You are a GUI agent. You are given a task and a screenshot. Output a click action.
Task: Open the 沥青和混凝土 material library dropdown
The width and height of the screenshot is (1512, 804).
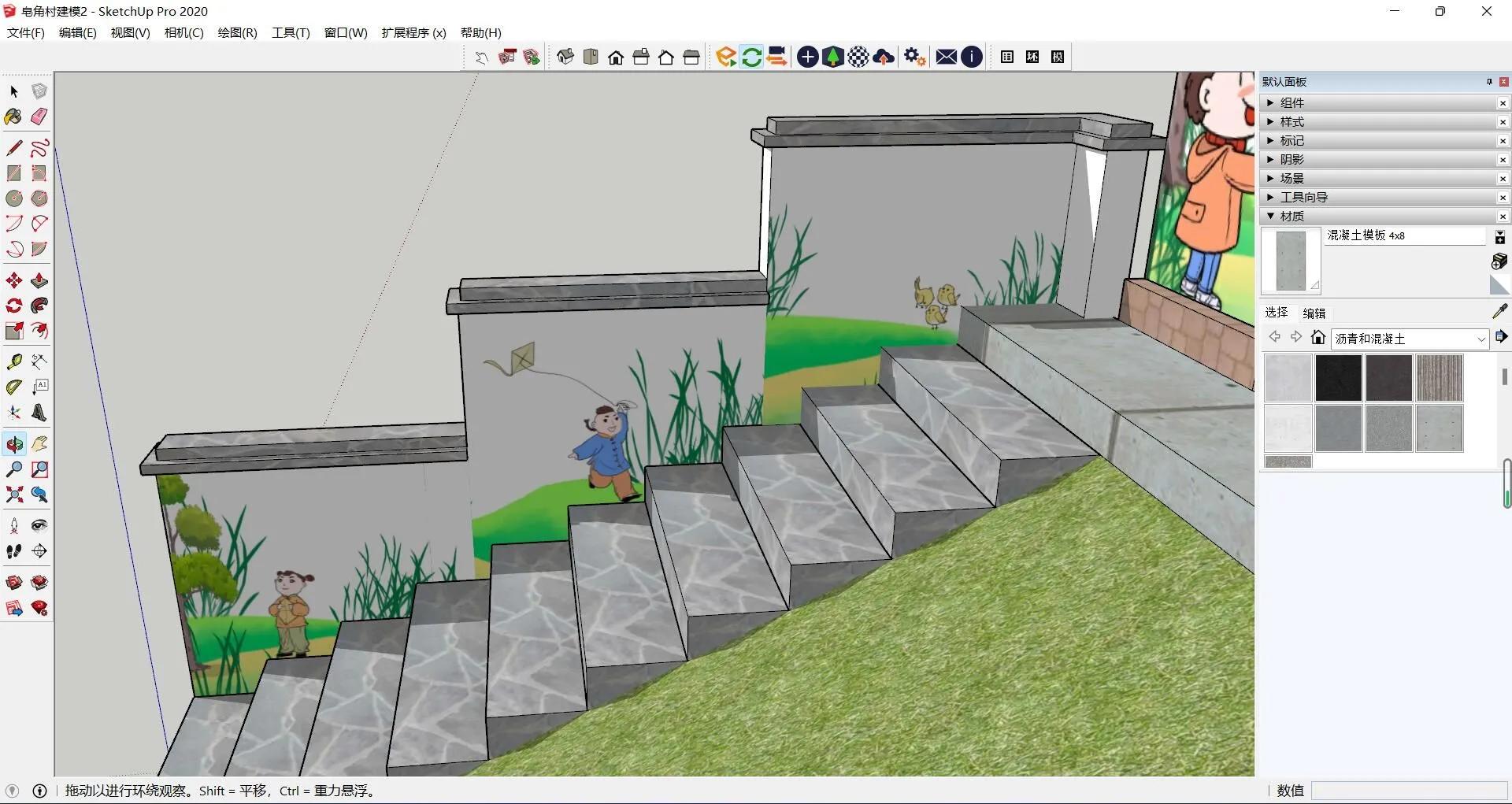coord(1480,339)
